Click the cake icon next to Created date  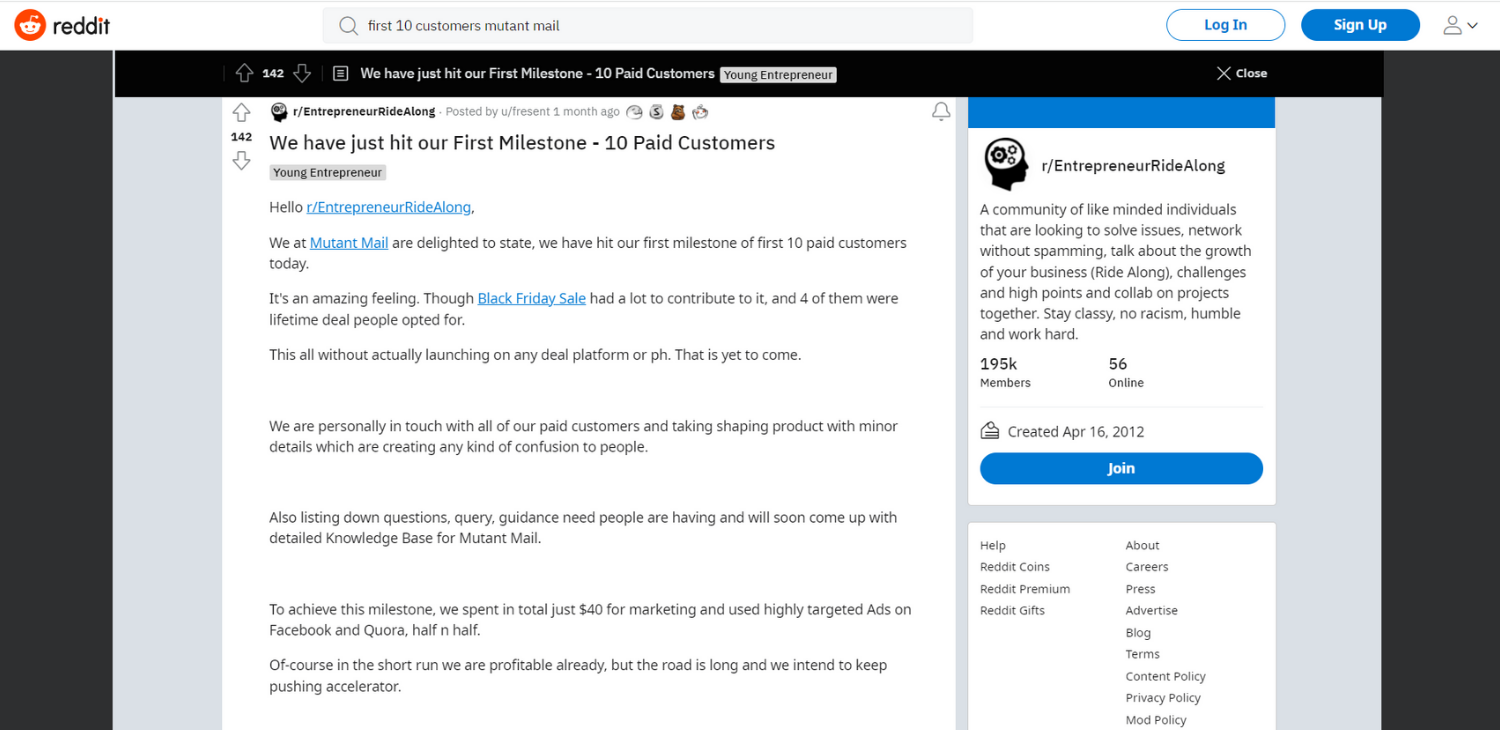[990, 431]
